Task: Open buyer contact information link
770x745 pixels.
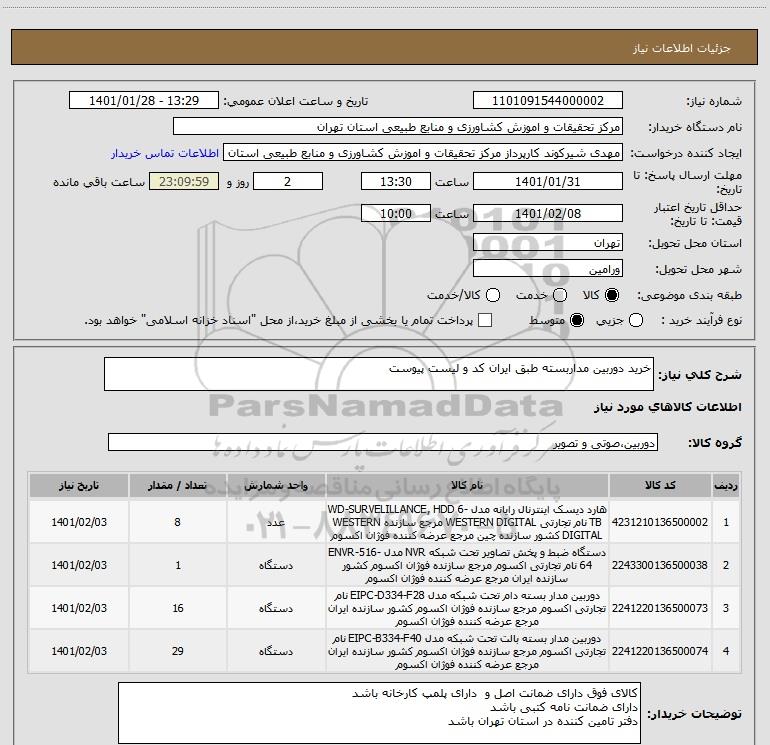Action: pos(165,153)
